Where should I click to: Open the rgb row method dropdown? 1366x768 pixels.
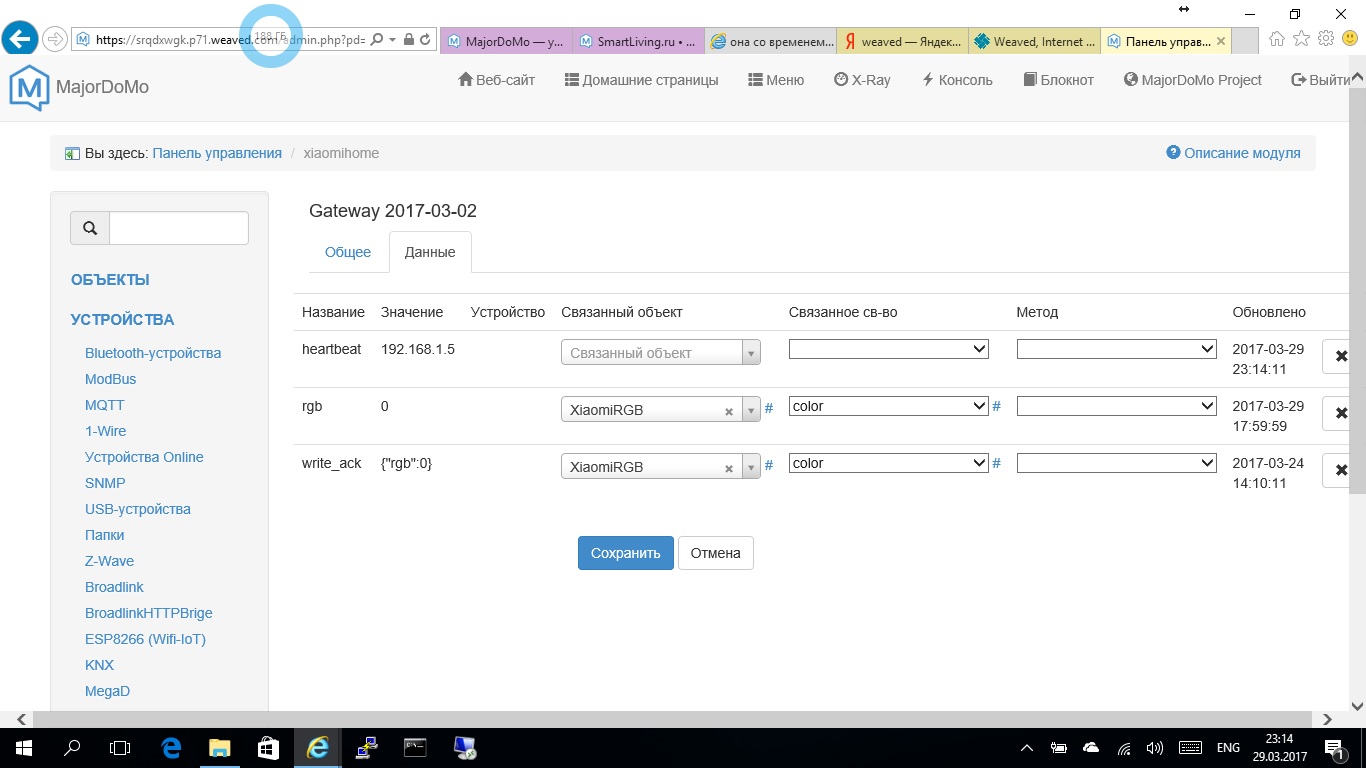click(1116, 406)
